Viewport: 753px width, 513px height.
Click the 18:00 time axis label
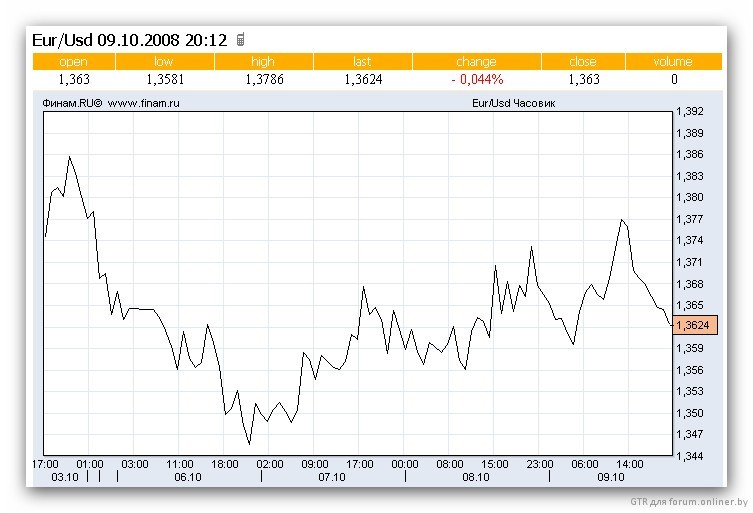coord(225,464)
